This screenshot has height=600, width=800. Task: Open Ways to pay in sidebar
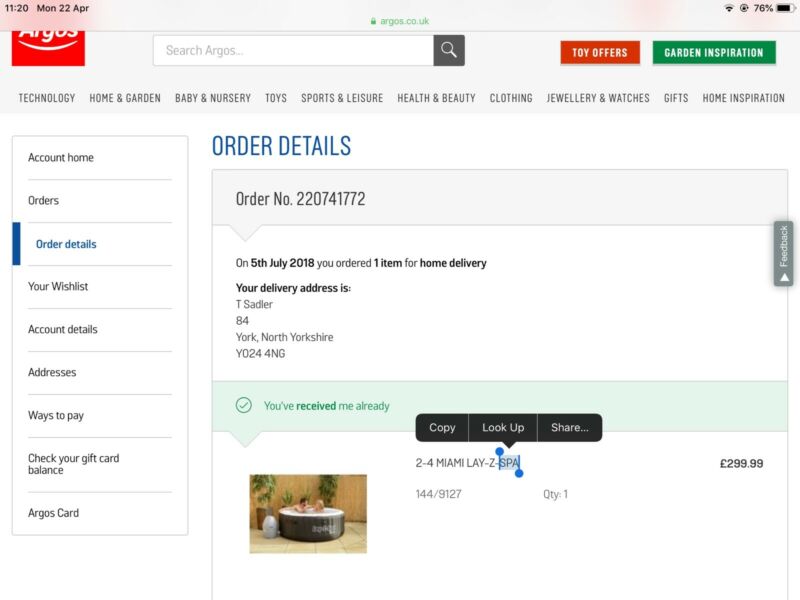click(56, 415)
